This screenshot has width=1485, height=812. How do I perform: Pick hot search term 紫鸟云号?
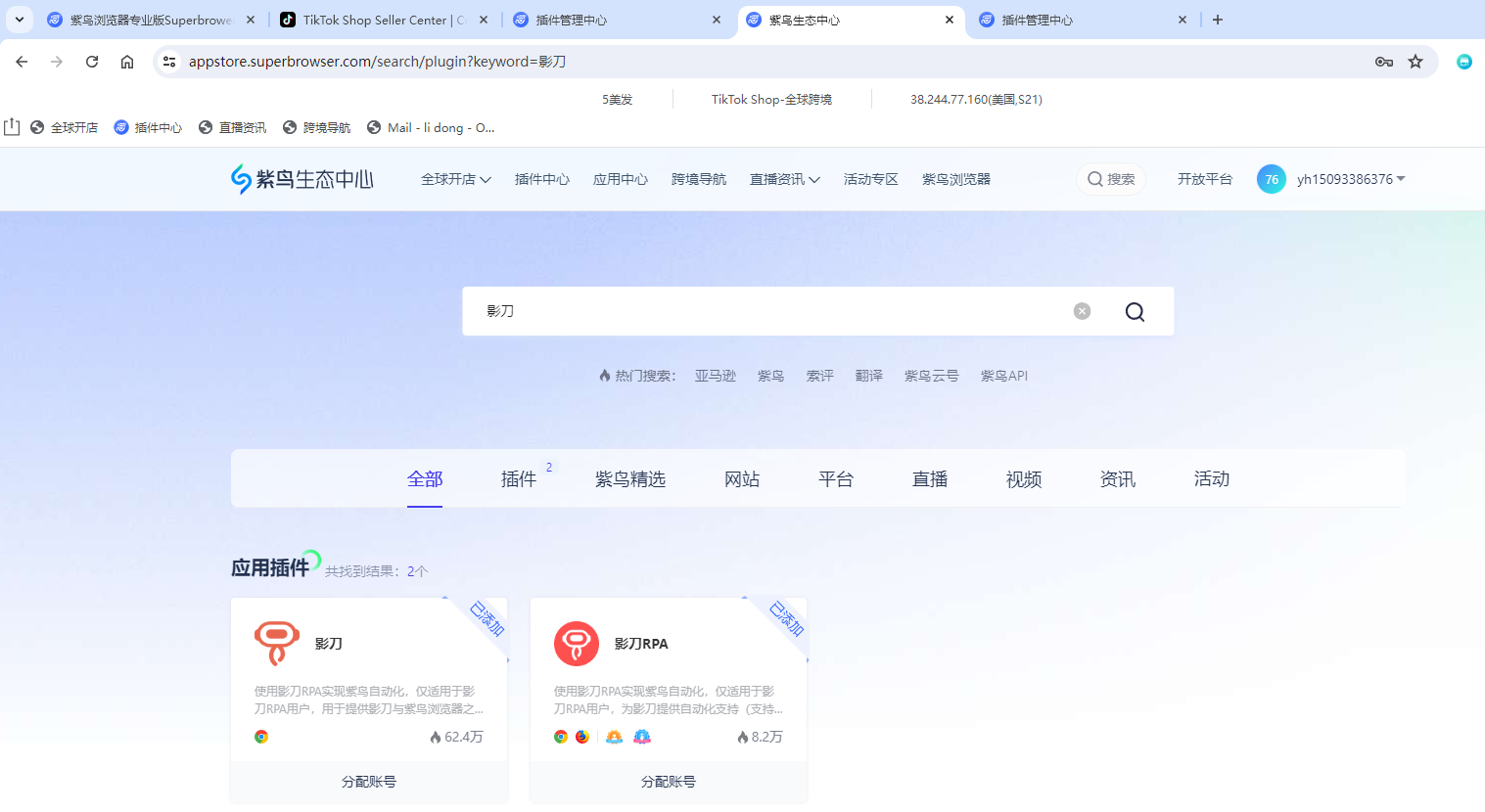click(932, 376)
